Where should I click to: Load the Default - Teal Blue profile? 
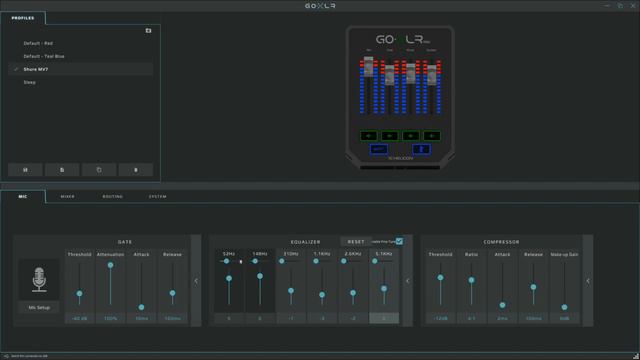[x=81, y=56]
